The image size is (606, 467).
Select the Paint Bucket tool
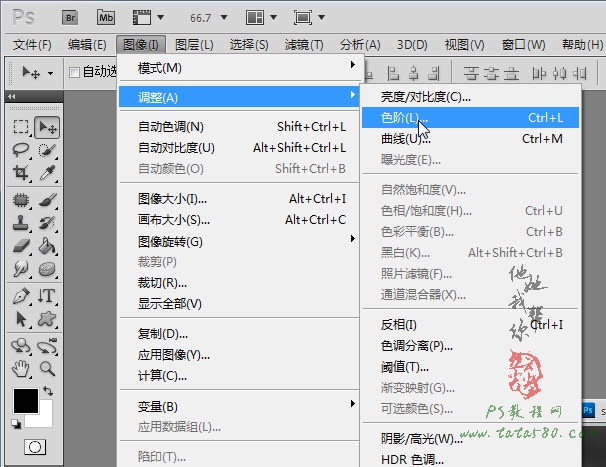click(47, 246)
